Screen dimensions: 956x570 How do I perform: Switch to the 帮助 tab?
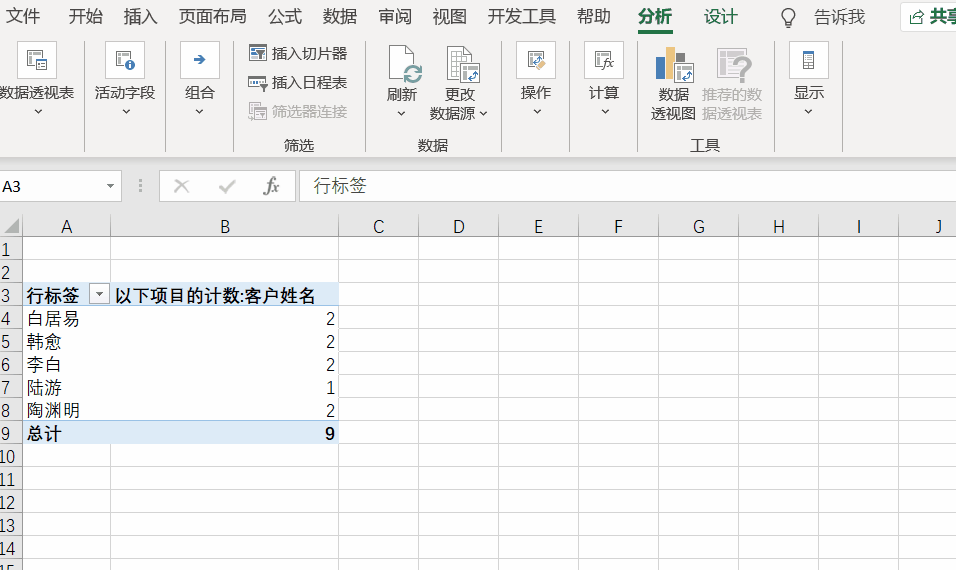point(594,16)
